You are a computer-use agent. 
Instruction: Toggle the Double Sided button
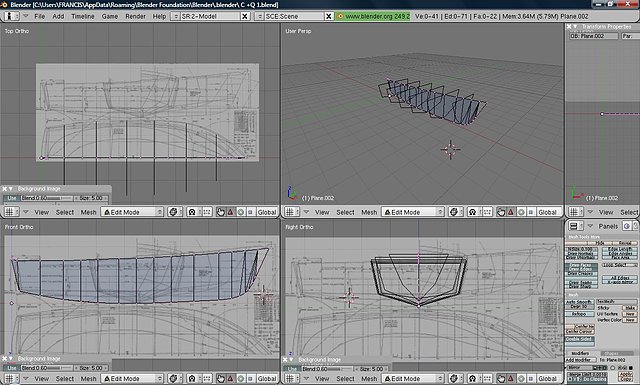[x=579, y=340]
